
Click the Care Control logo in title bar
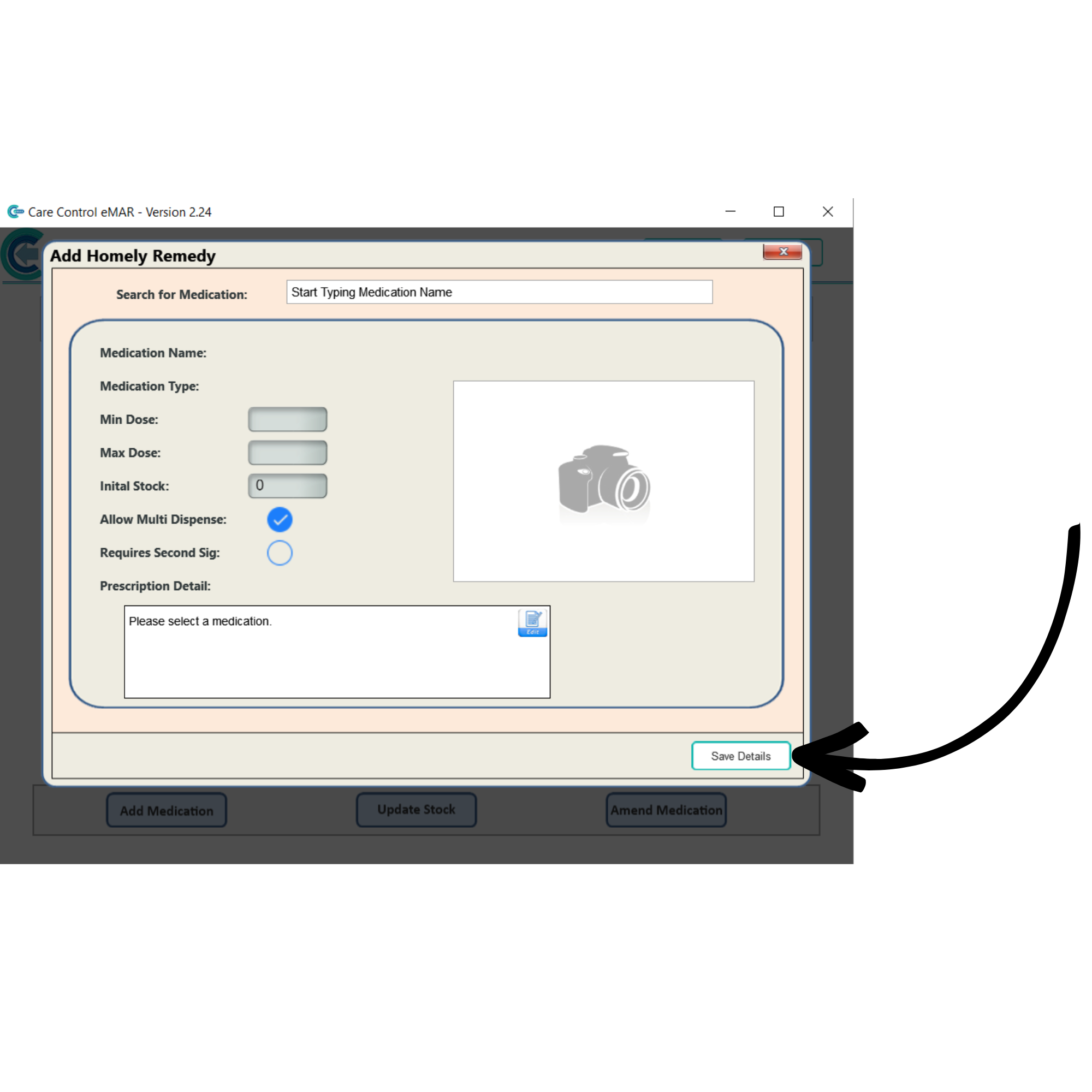coord(15,212)
